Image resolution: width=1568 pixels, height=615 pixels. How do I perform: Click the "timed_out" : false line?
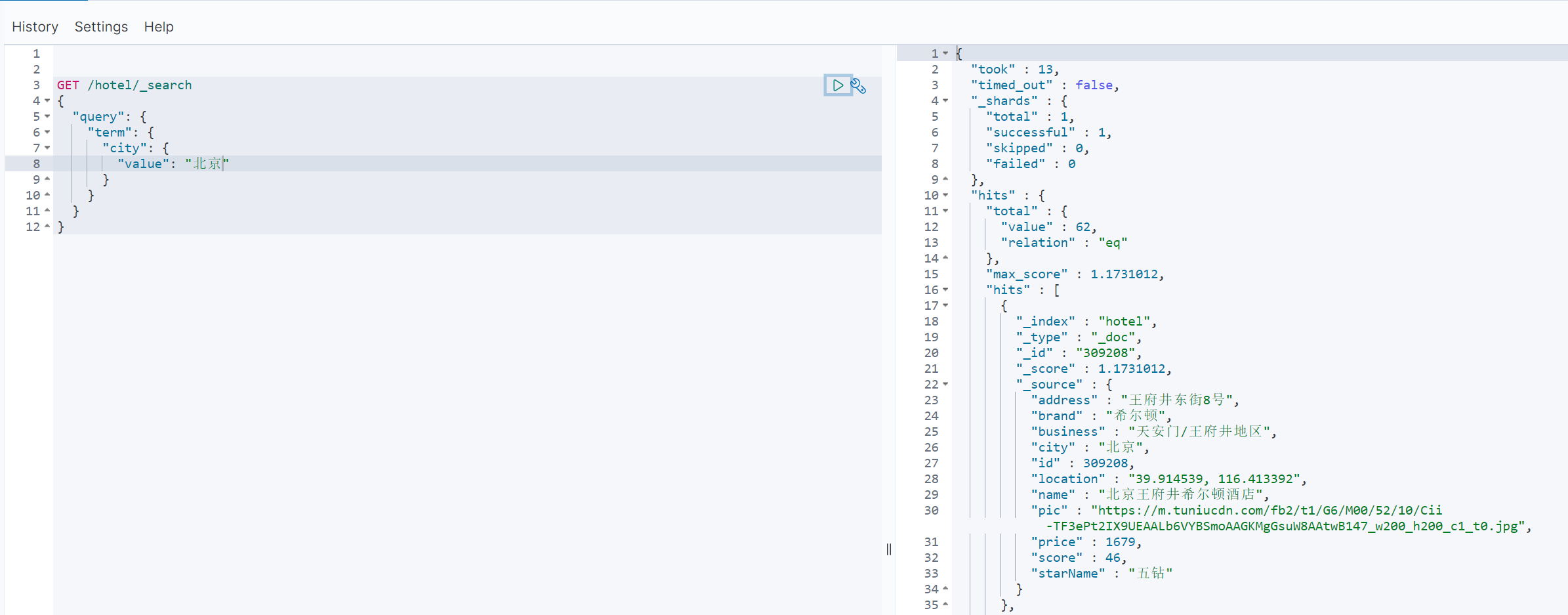point(1045,85)
